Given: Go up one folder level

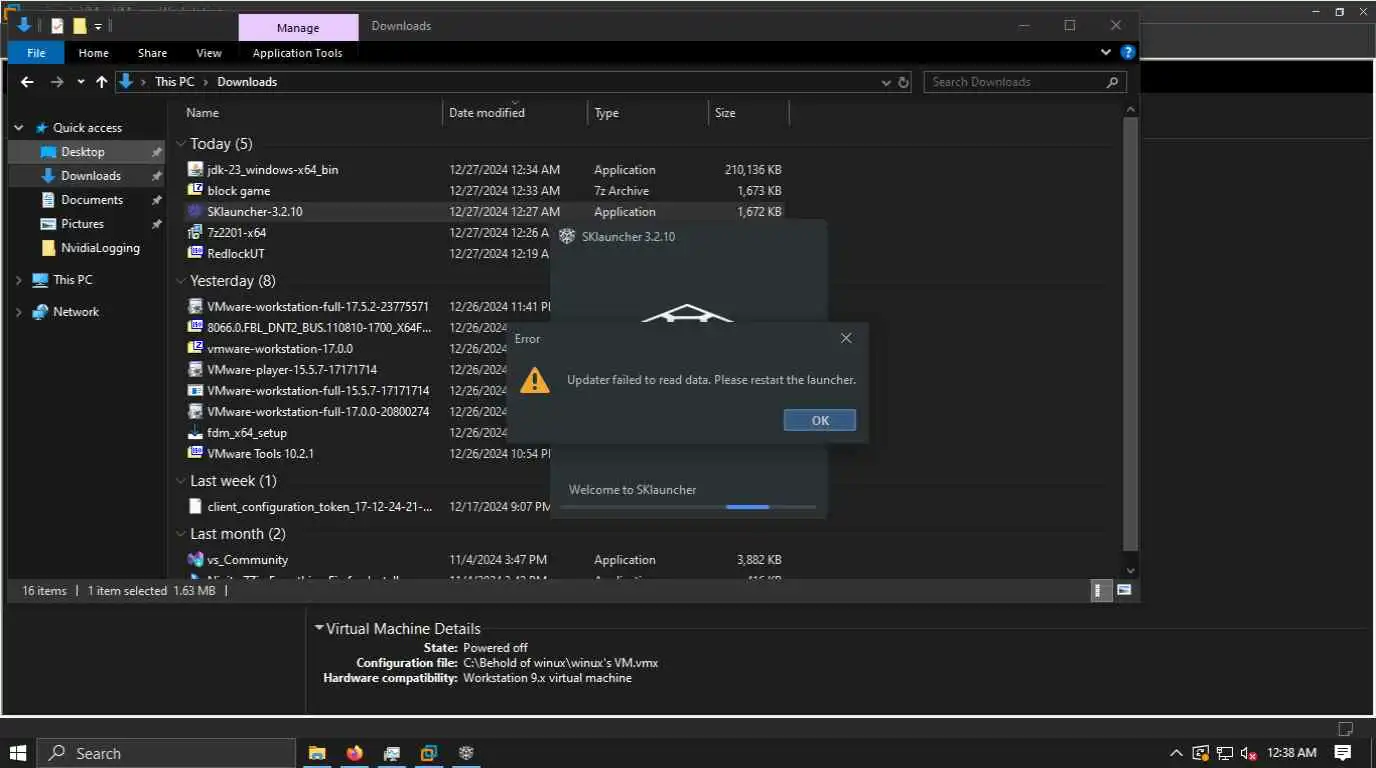Looking at the screenshot, I should point(101,82).
